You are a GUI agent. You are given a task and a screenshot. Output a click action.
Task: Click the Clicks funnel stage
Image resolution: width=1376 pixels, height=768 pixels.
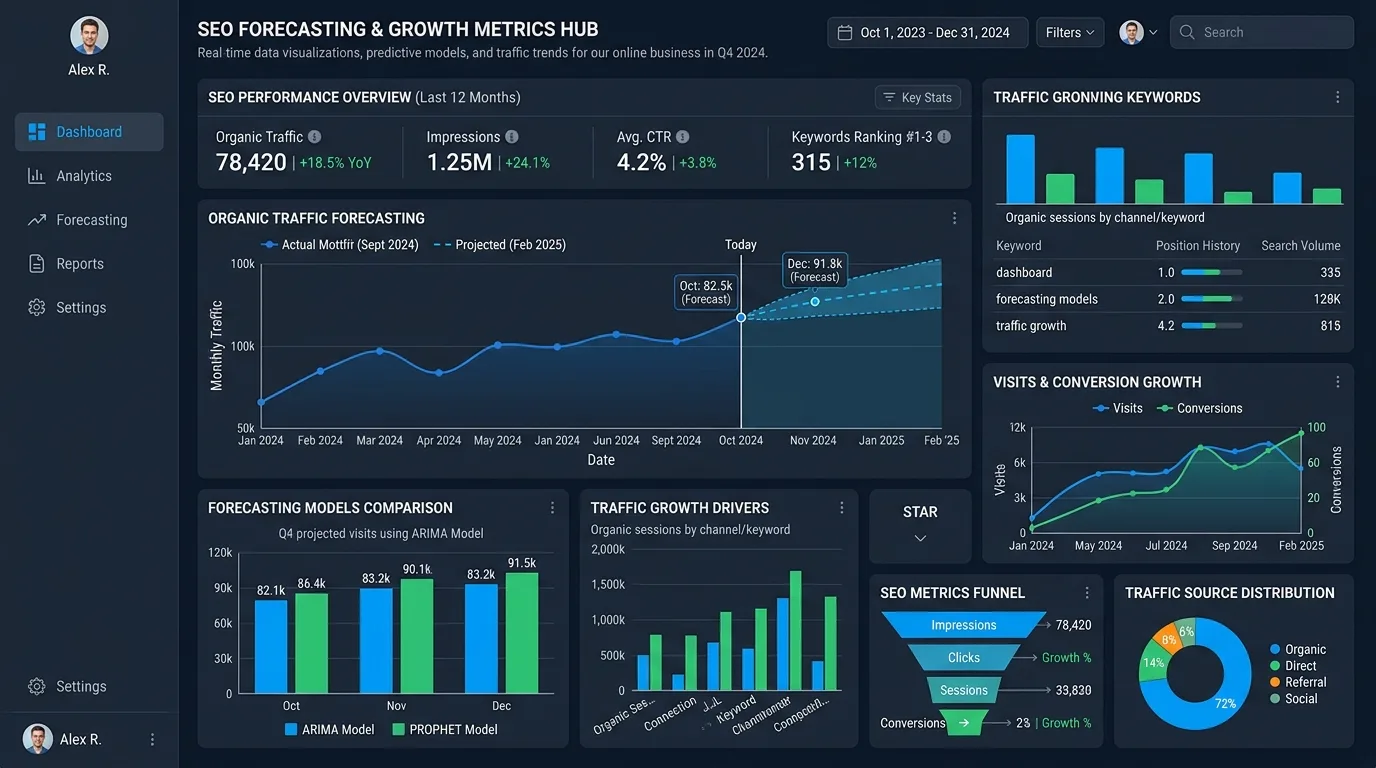(x=964, y=658)
